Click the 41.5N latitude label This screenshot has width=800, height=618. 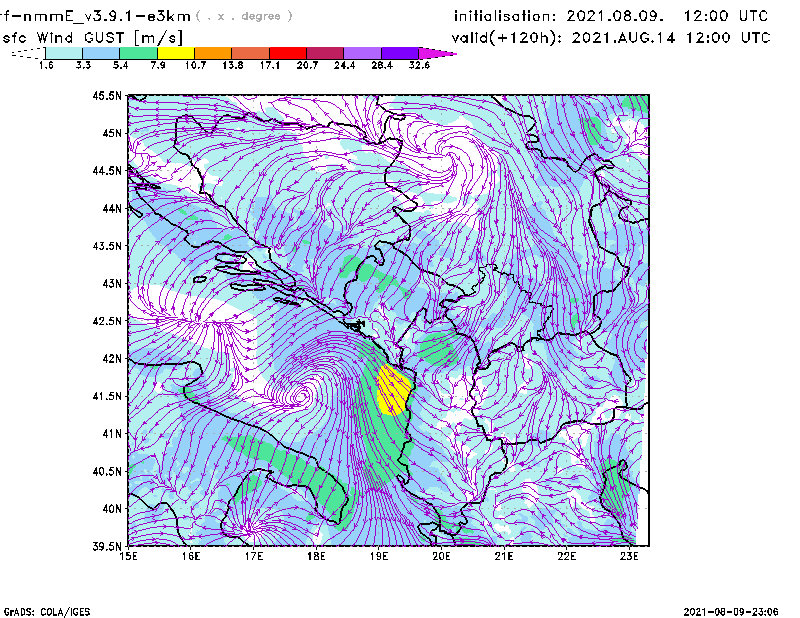(107, 396)
